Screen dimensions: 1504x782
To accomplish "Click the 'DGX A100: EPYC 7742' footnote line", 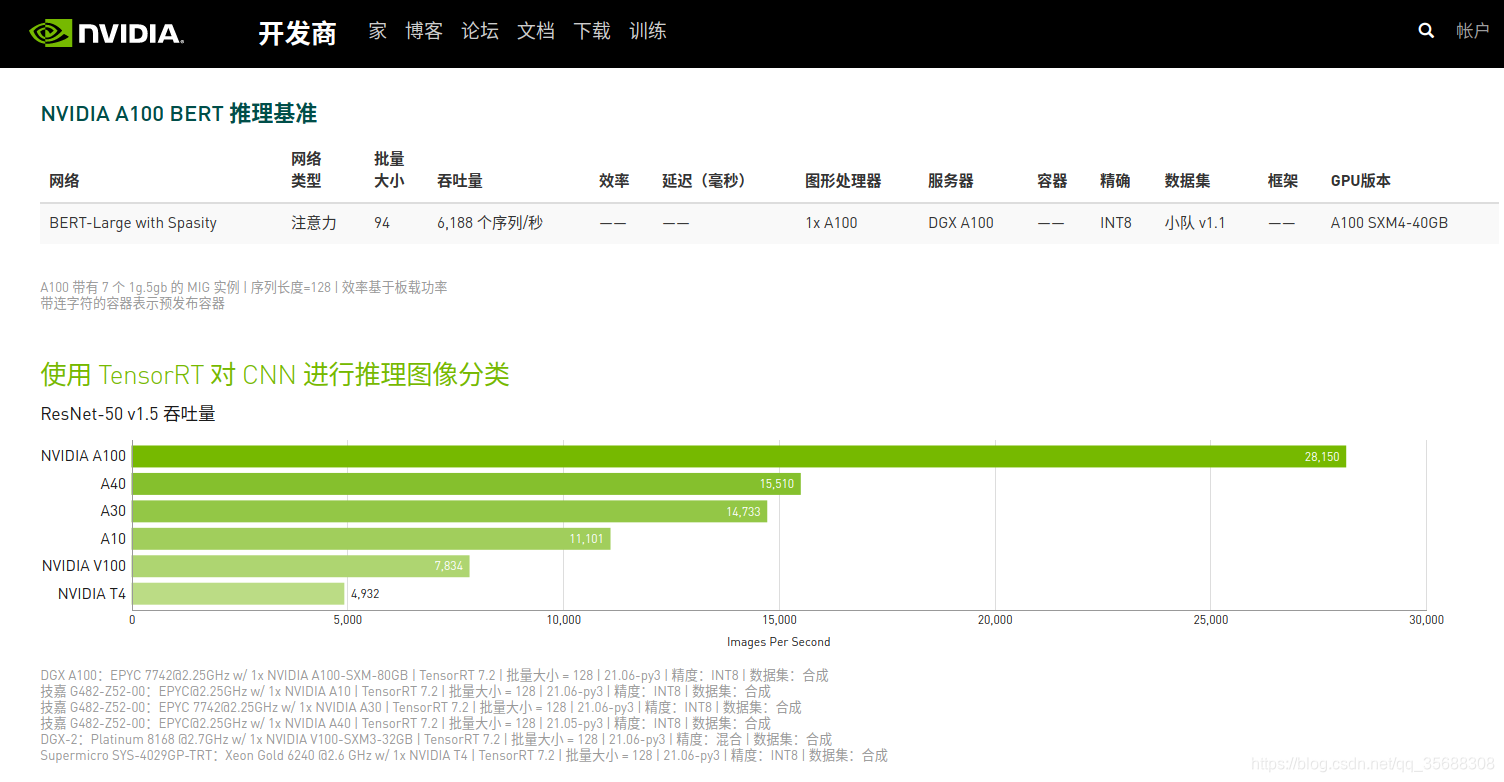I will tap(435, 676).
